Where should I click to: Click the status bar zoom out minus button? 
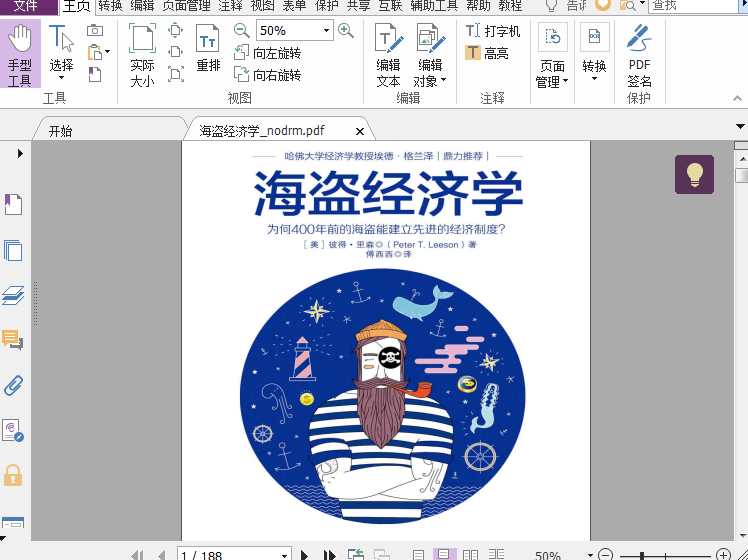(605, 555)
